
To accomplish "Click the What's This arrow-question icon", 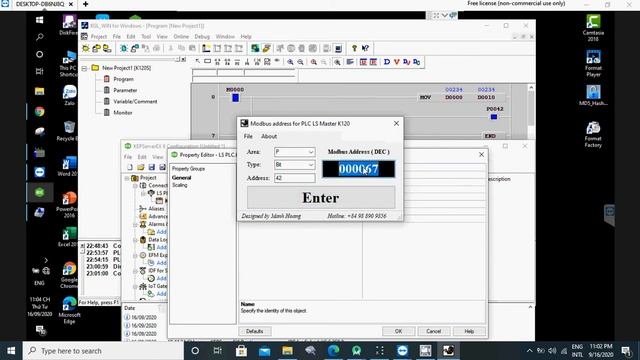I will [365, 48].
